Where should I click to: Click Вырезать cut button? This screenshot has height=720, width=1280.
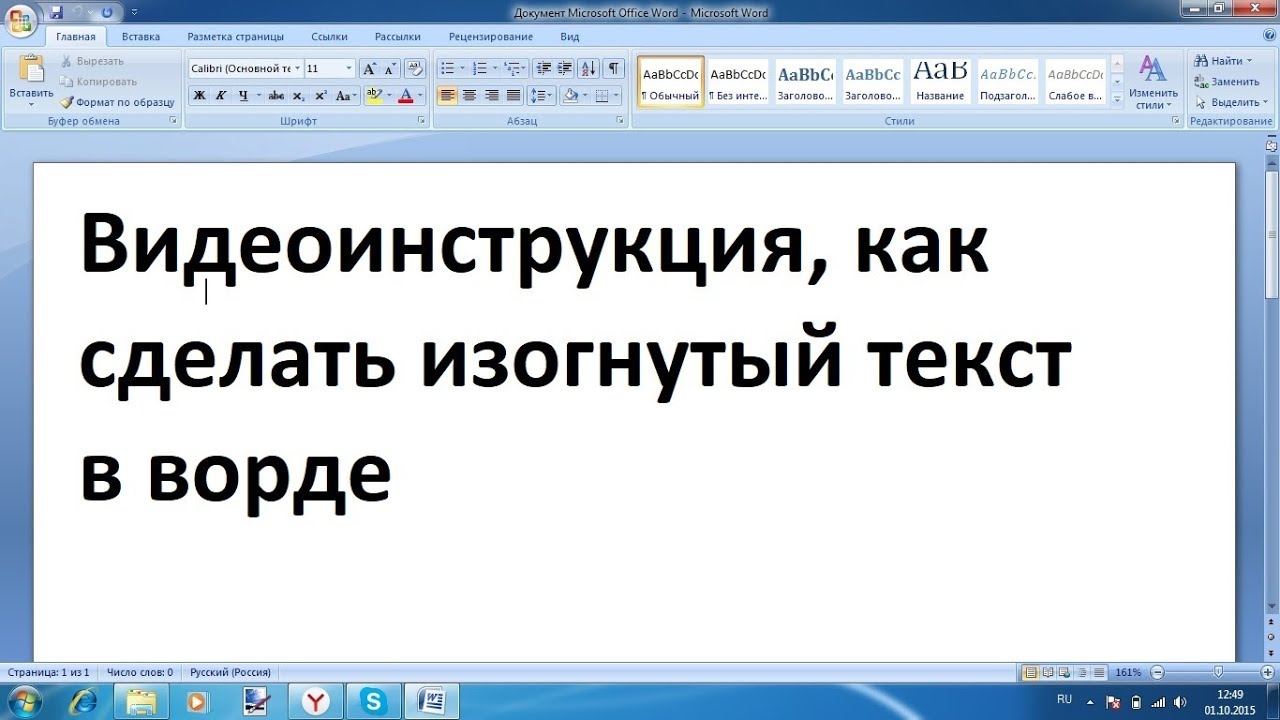[x=91, y=61]
